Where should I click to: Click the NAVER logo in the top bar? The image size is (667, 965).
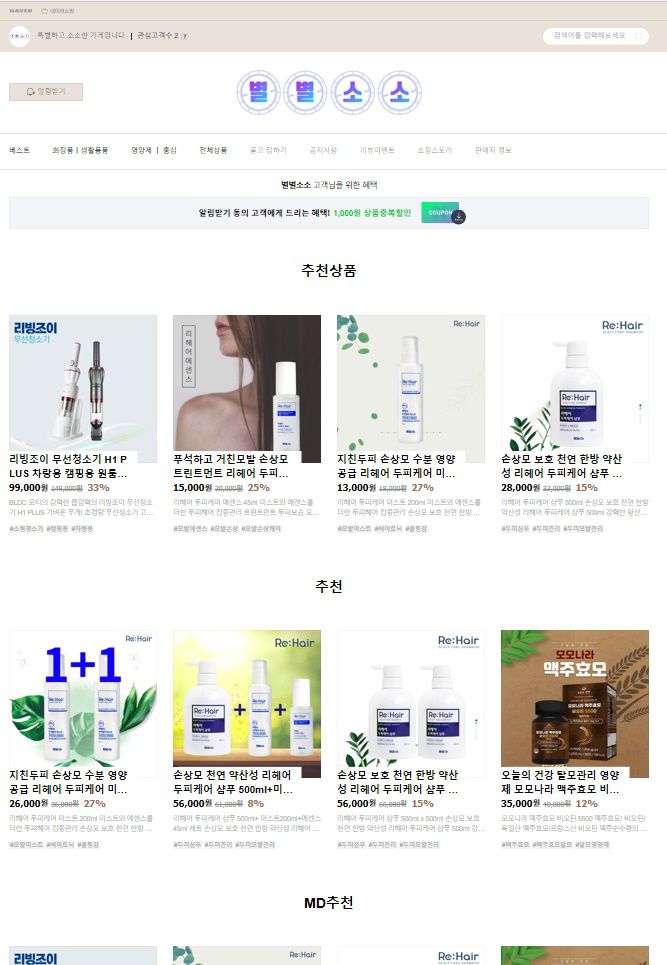click(21, 11)
